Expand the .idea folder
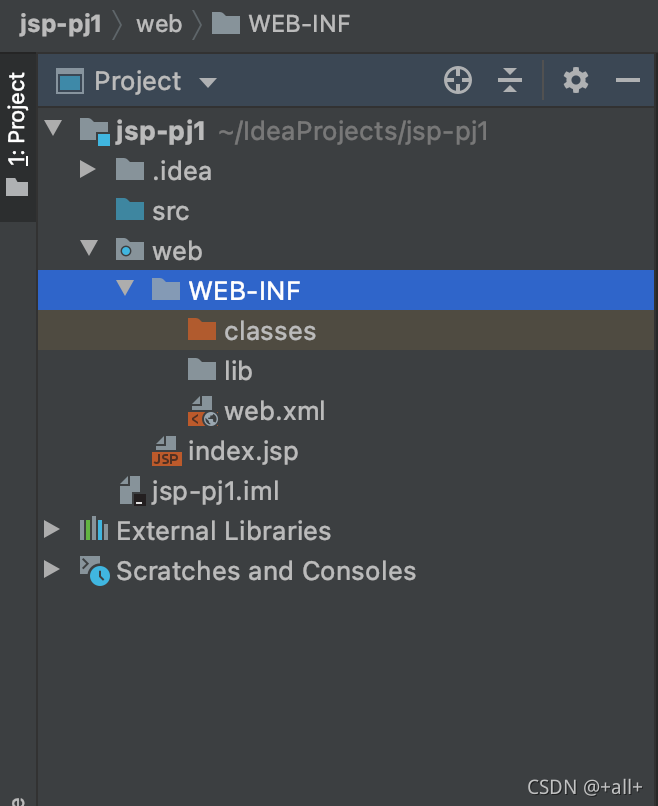This screenshot has width=658, height=806. (x=87, y=169)
